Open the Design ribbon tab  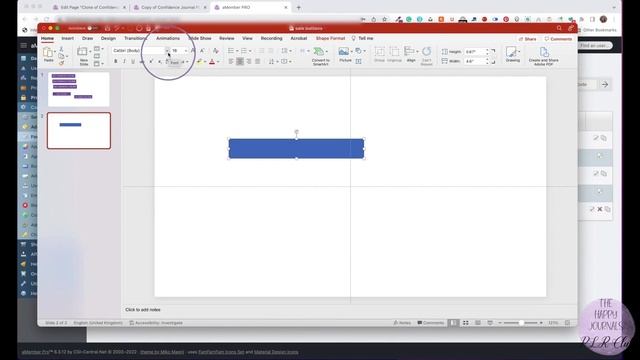point(108,38)
